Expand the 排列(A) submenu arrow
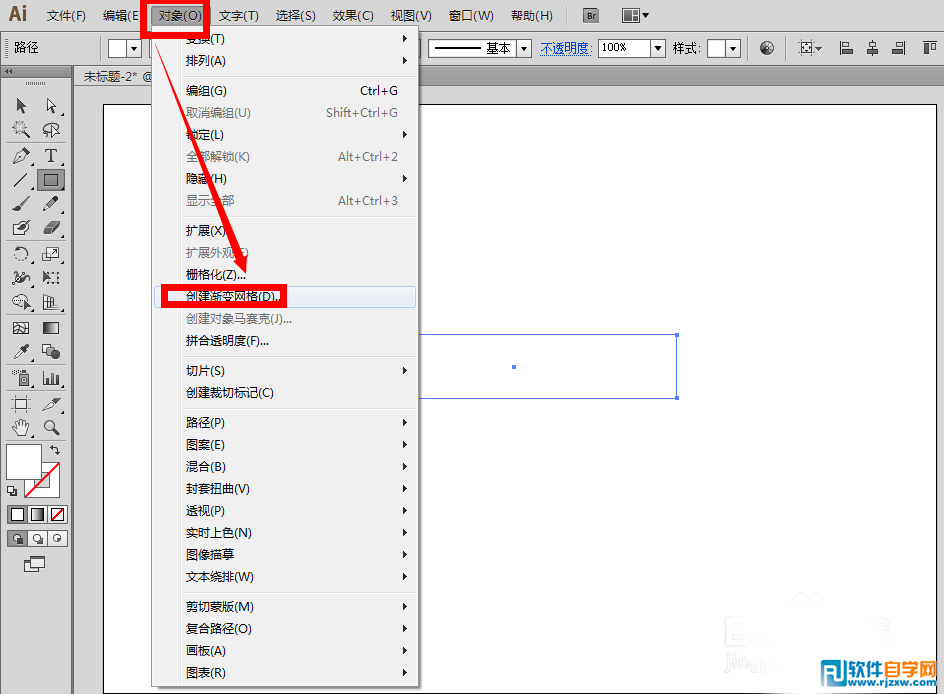 click(405, 61)
